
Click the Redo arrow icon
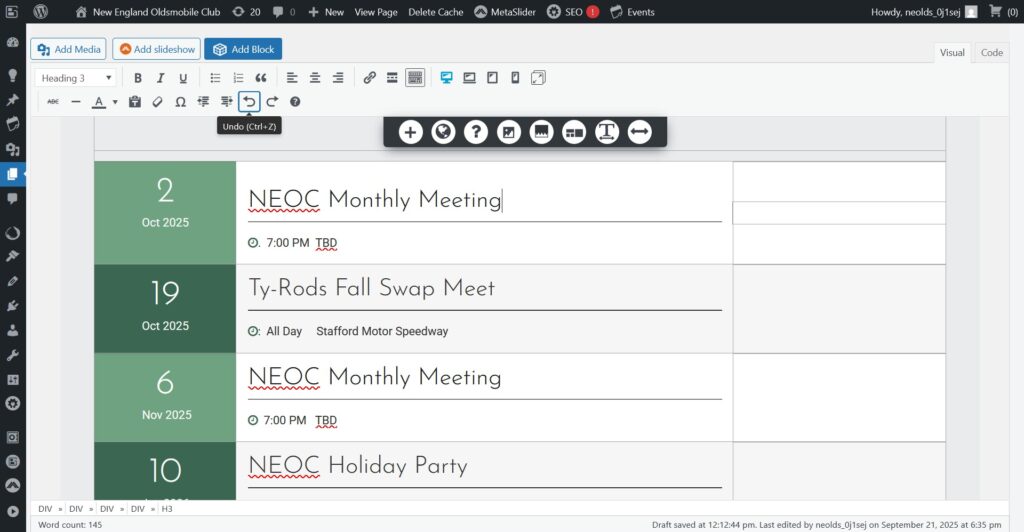(272, 102)
